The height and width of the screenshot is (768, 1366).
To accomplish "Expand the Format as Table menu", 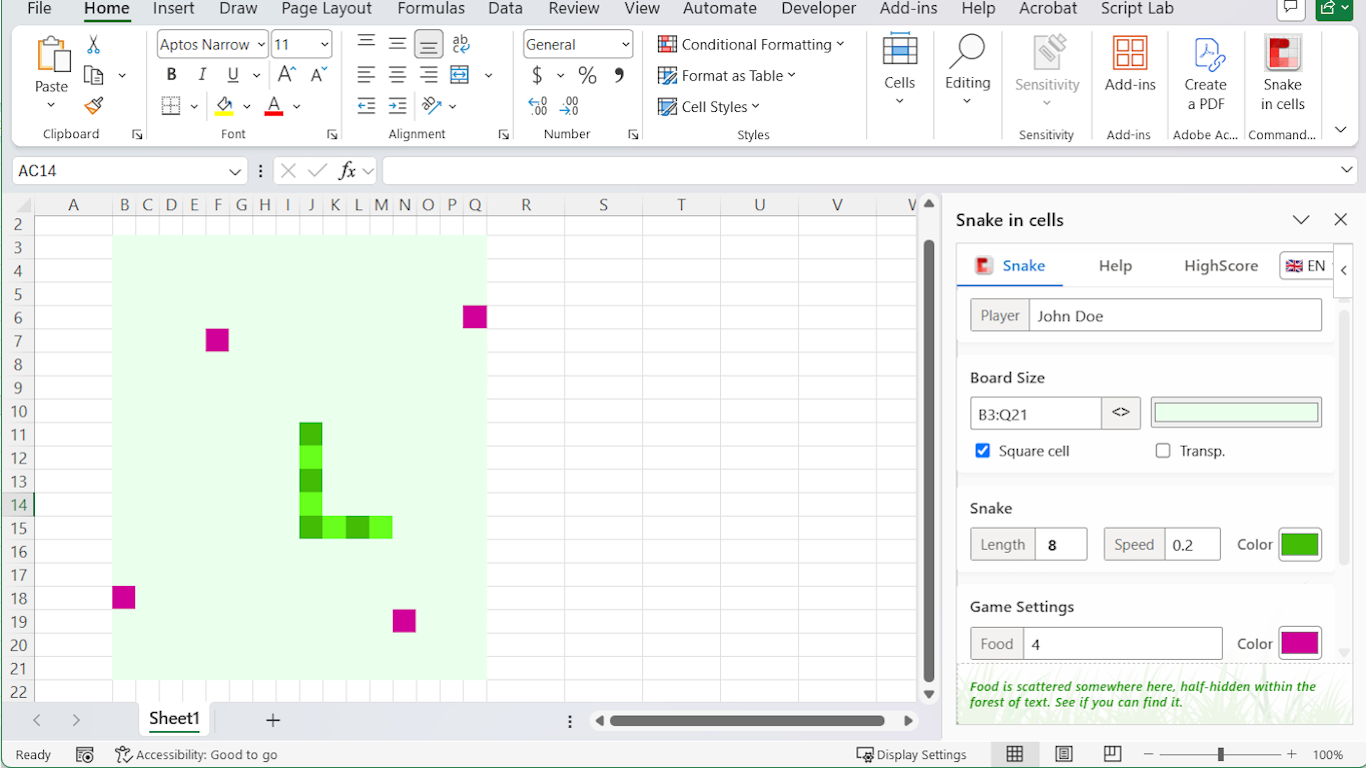I will pos(727,75).
